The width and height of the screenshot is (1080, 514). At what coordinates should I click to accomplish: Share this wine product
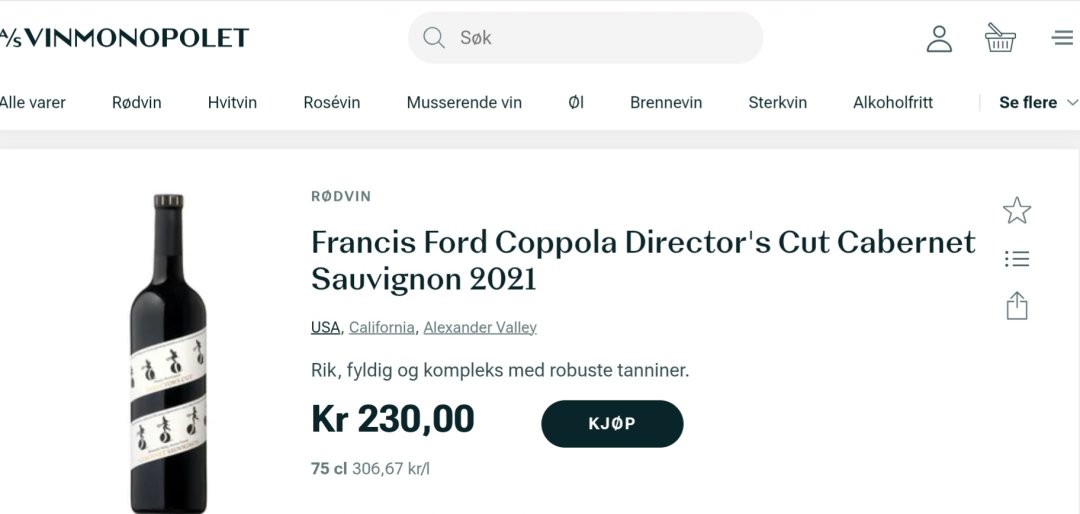[x=1017, y=305]
